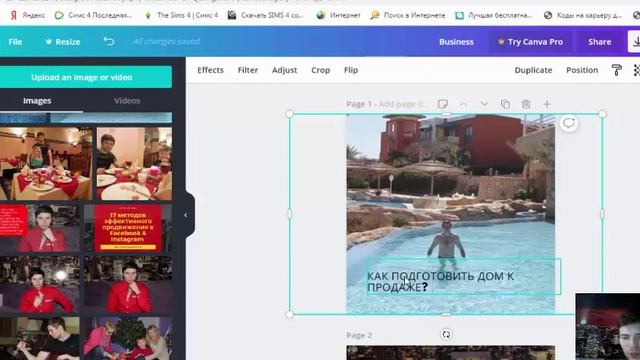The width and height of the screenshot is (640, 360).
Task: Click the top-left resize handle of selection
Action: [x=290, y=114]
